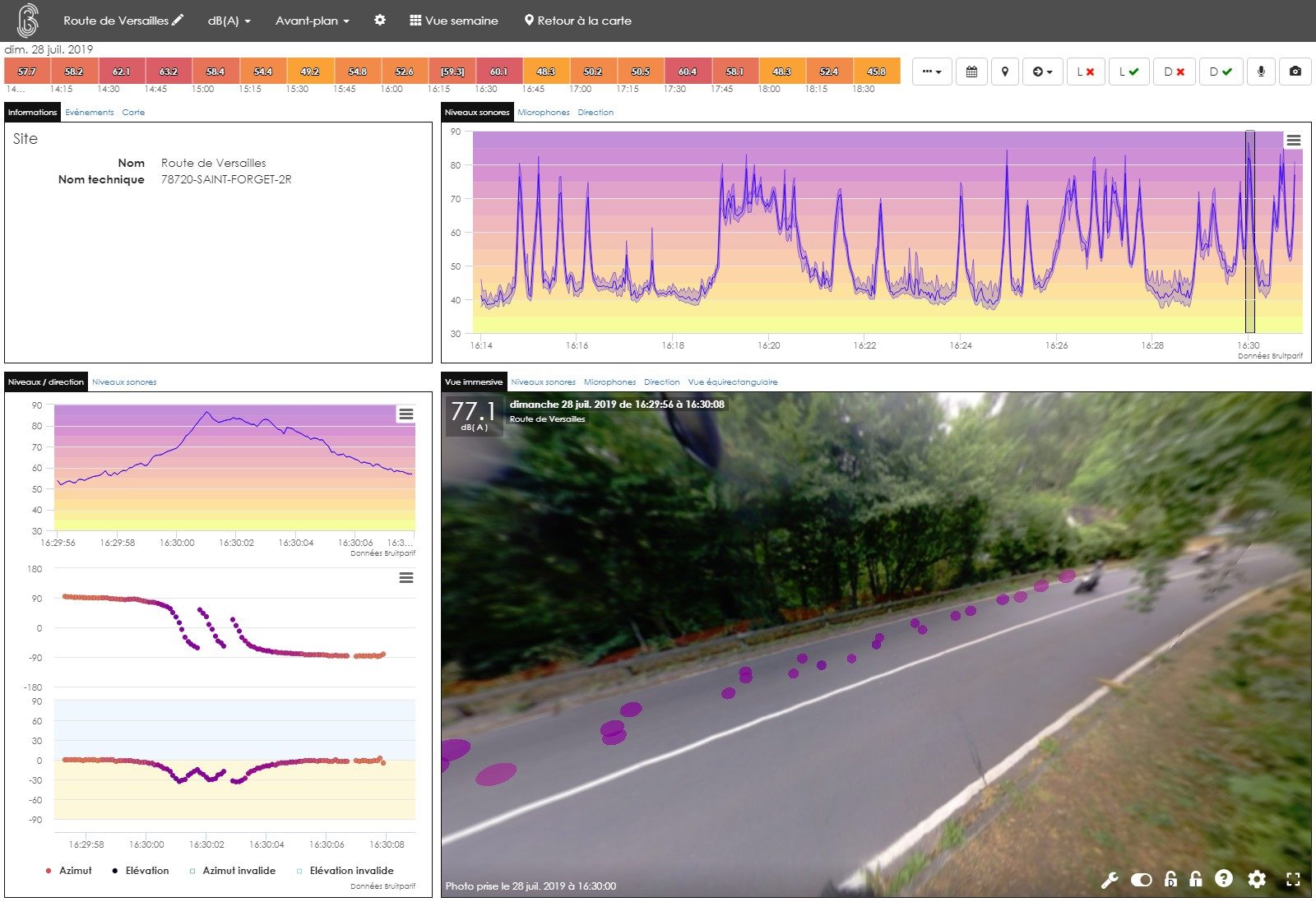Open help in the immersive view
Screen dimensions: 1316x902
click(x=1224, y=879)
